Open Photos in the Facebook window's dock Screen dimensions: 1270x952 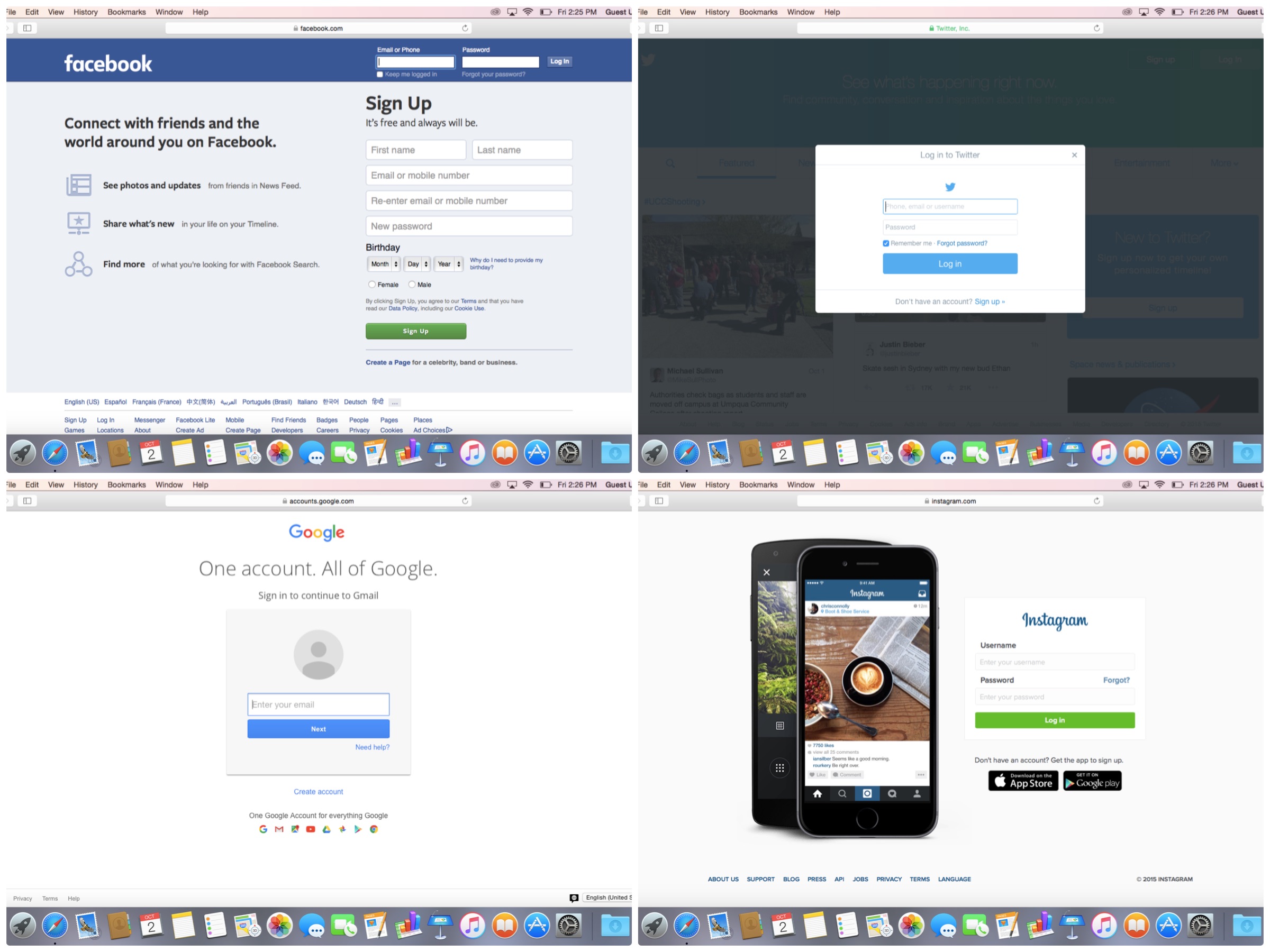point(279,453)
